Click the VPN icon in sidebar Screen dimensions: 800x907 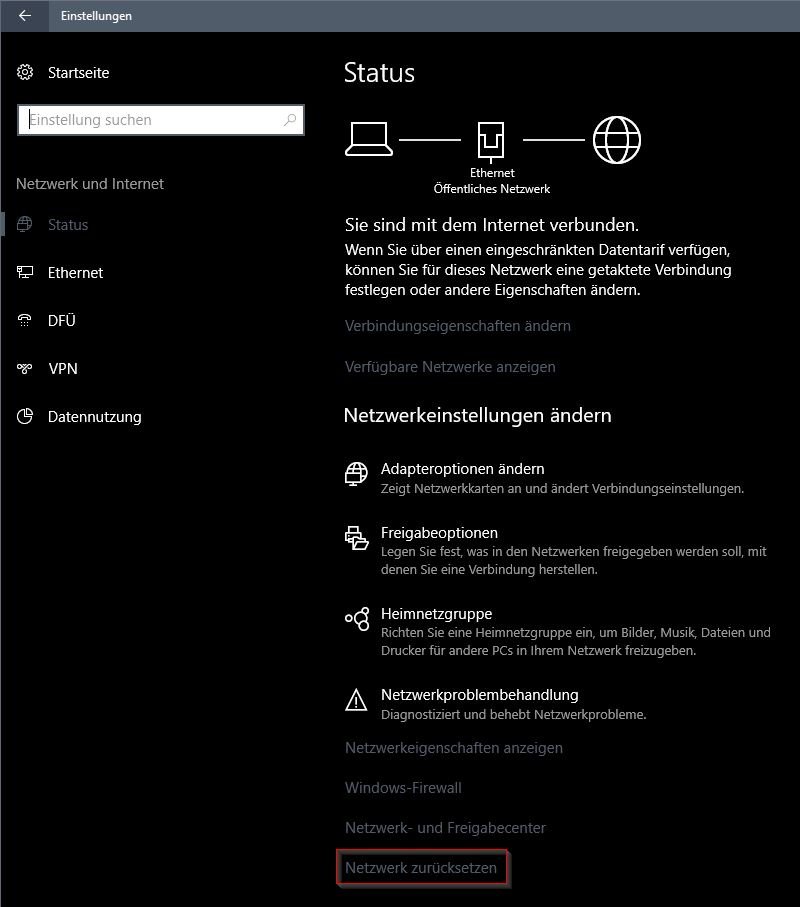24,368
